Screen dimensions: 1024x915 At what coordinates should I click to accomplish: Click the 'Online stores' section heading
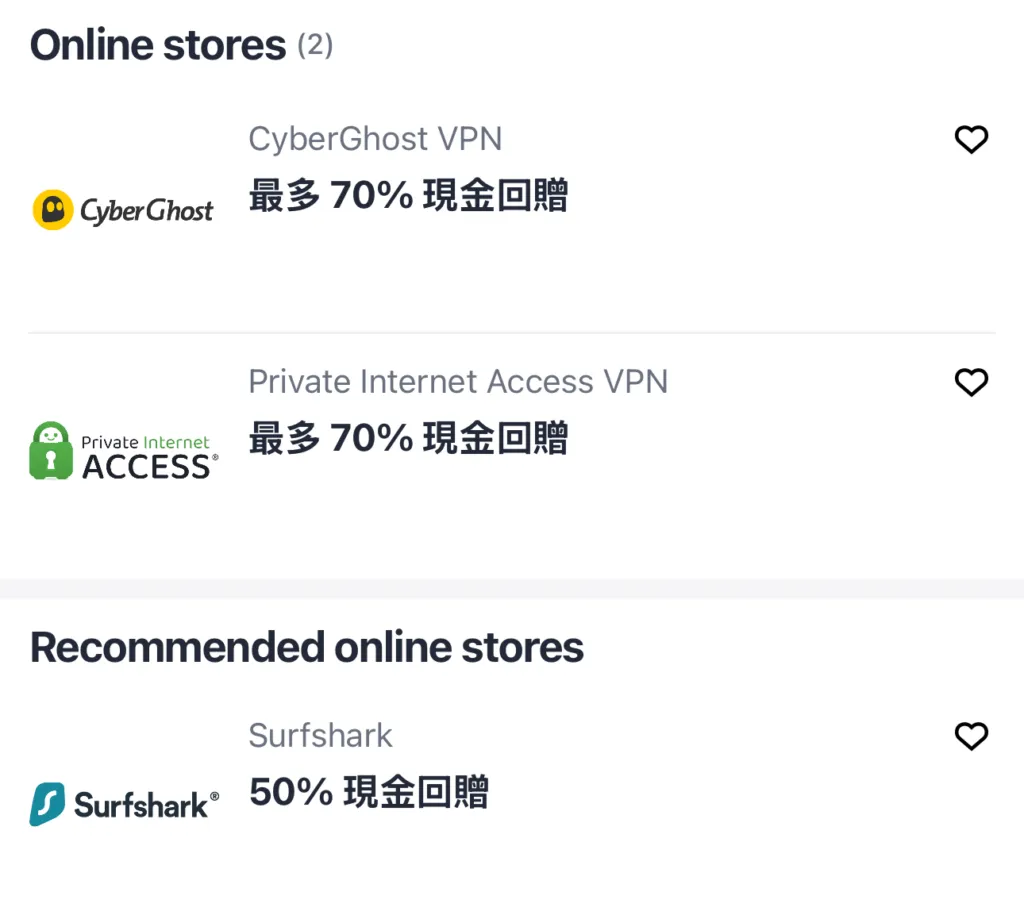(x=158, y=46)
